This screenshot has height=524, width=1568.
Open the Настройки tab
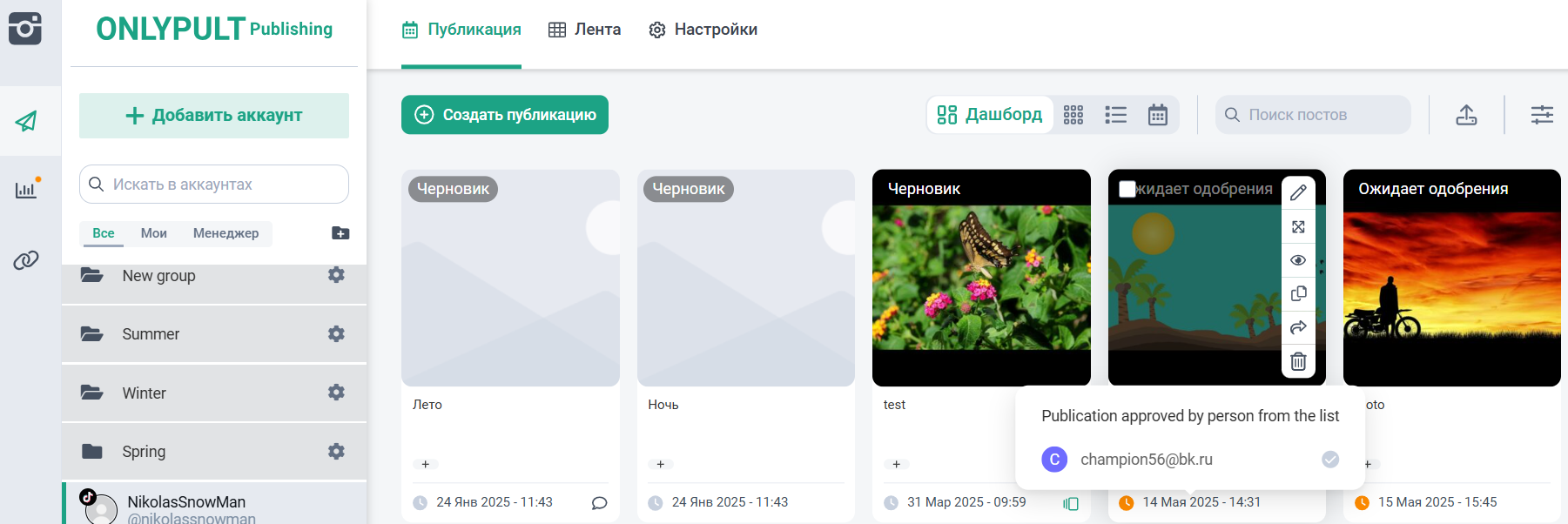[703, 30]
